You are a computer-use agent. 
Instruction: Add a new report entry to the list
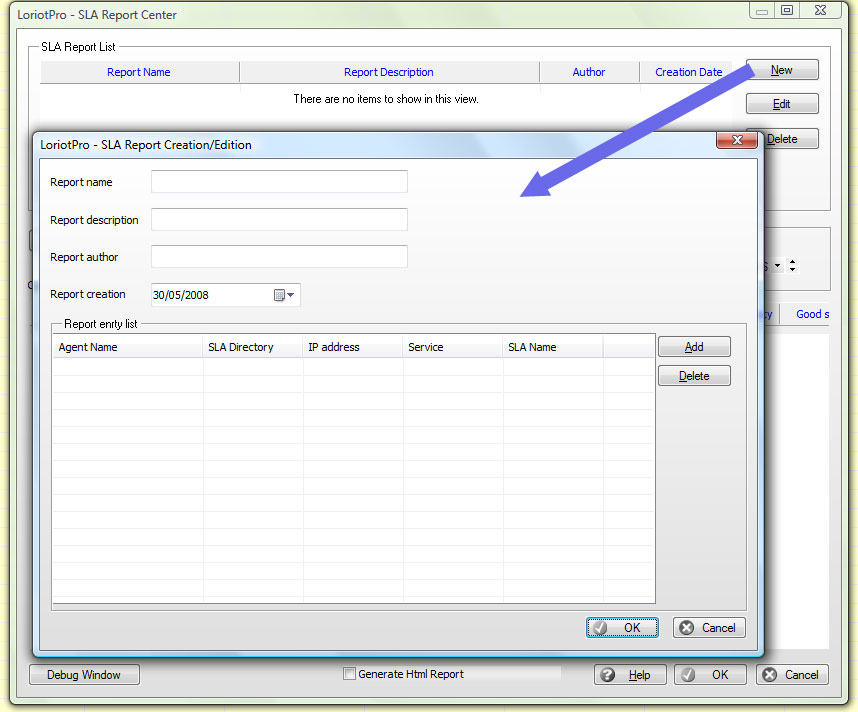coord(694,347)
